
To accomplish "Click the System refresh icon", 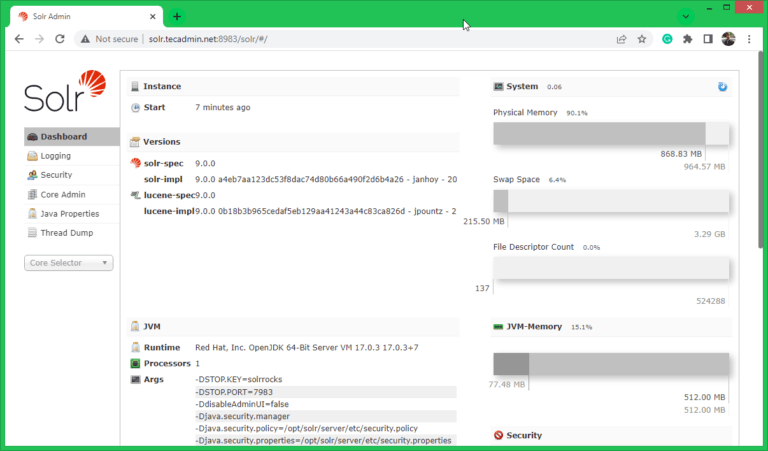I will (x=722, y=87).
